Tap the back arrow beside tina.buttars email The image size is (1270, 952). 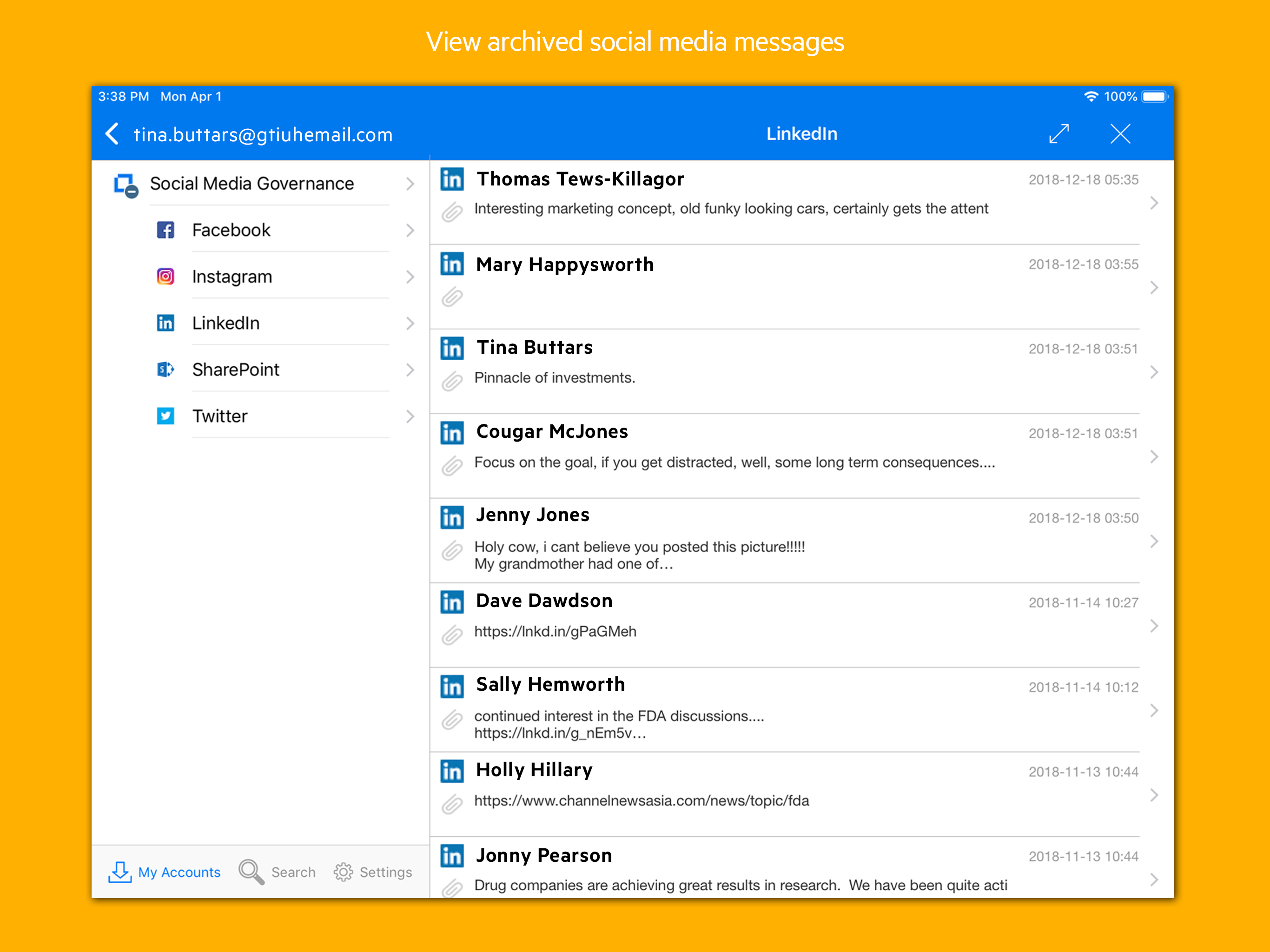(112, 134)
